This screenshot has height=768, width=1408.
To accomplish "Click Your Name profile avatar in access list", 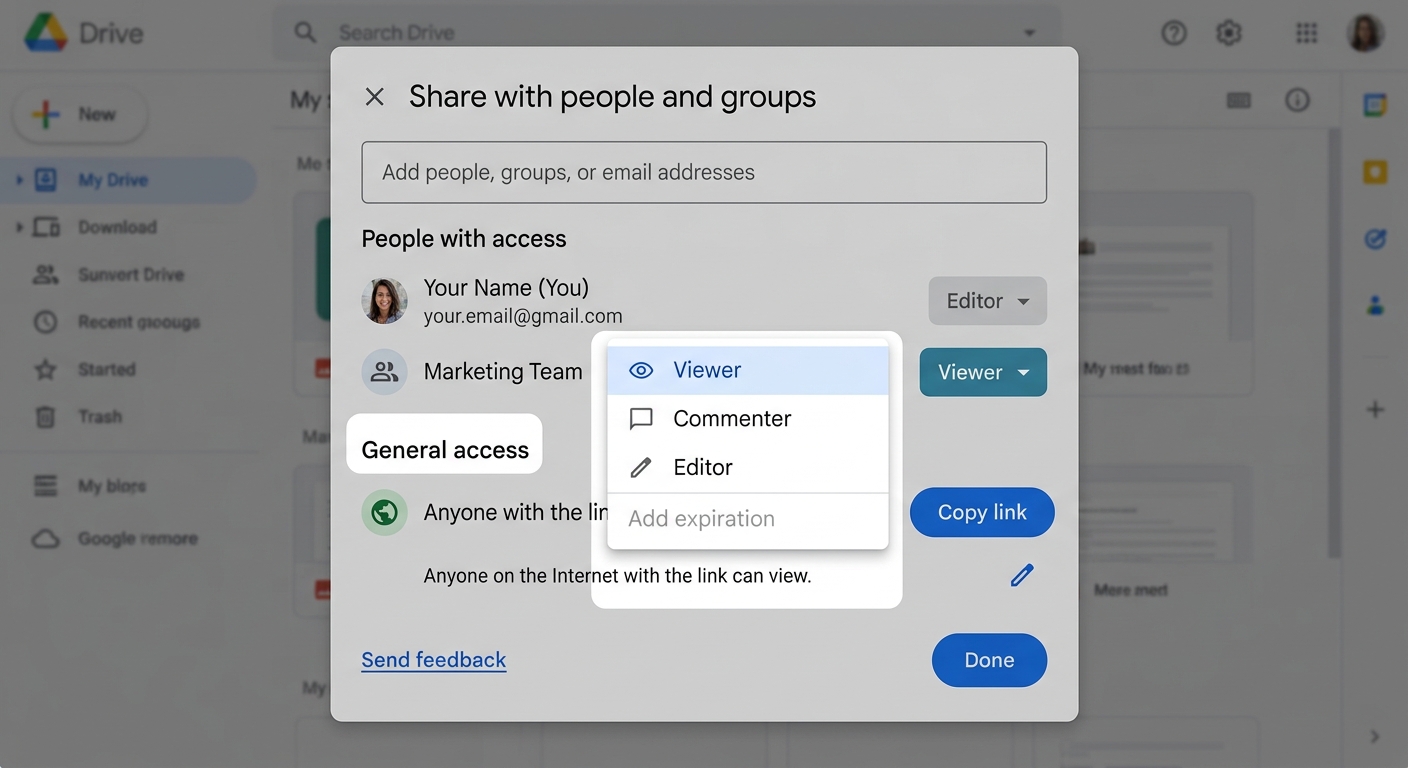I will pyautogui.click(x=384, y=301).
